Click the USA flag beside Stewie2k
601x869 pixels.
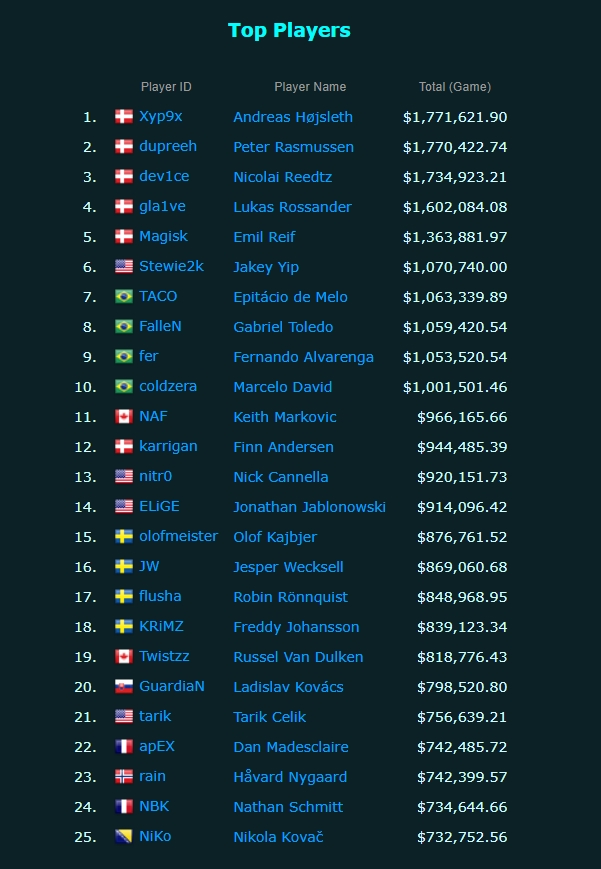point(124,267)
